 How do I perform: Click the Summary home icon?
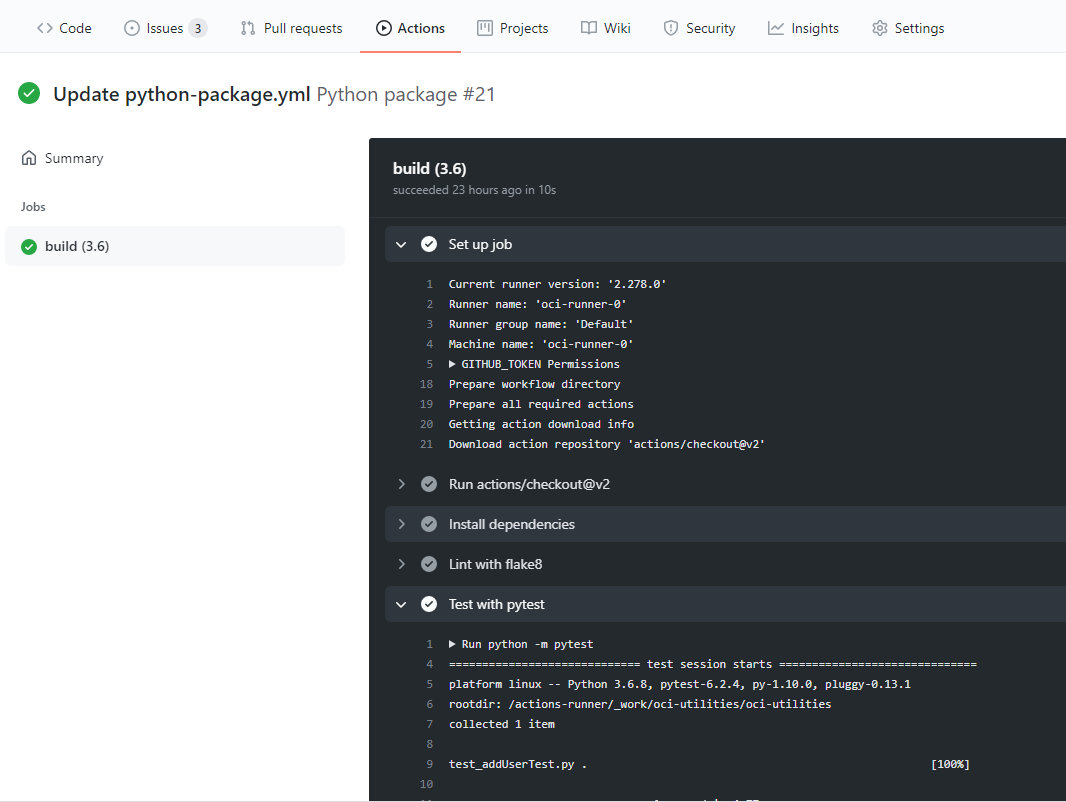[x=29, y=158]
